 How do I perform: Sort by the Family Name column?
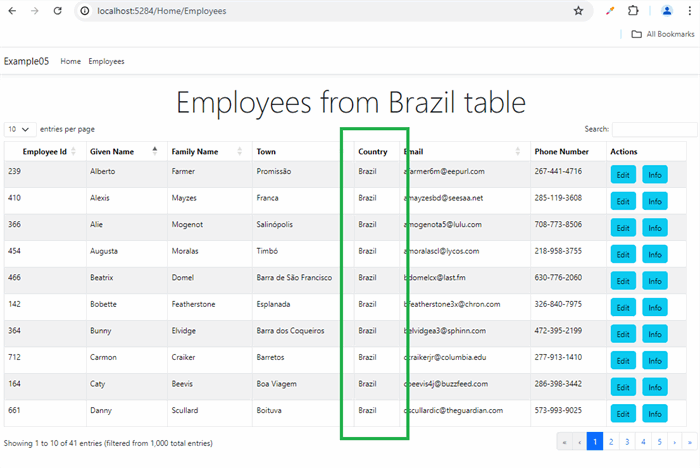point(210,151)
